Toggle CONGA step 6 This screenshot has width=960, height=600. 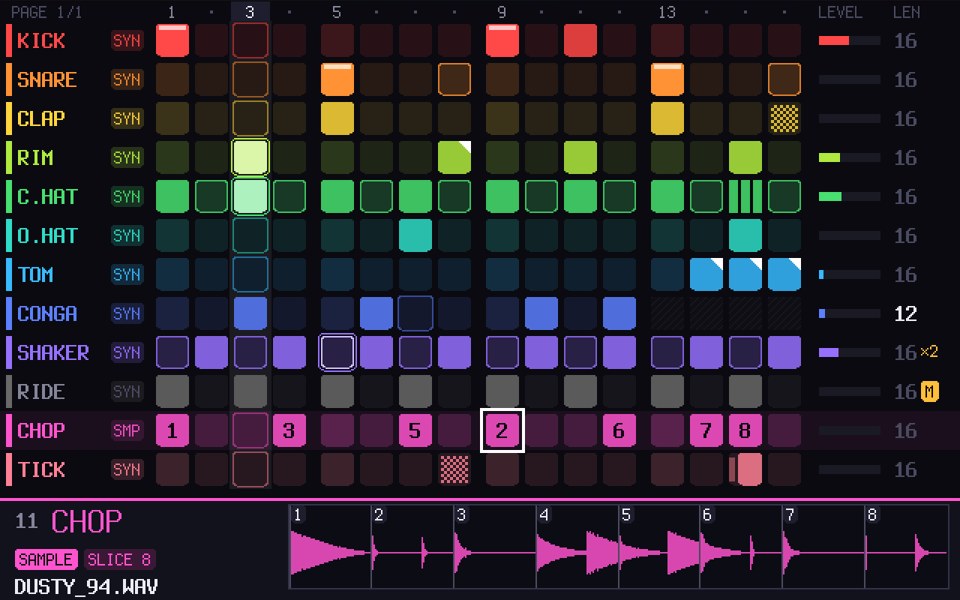click(377, 313)
